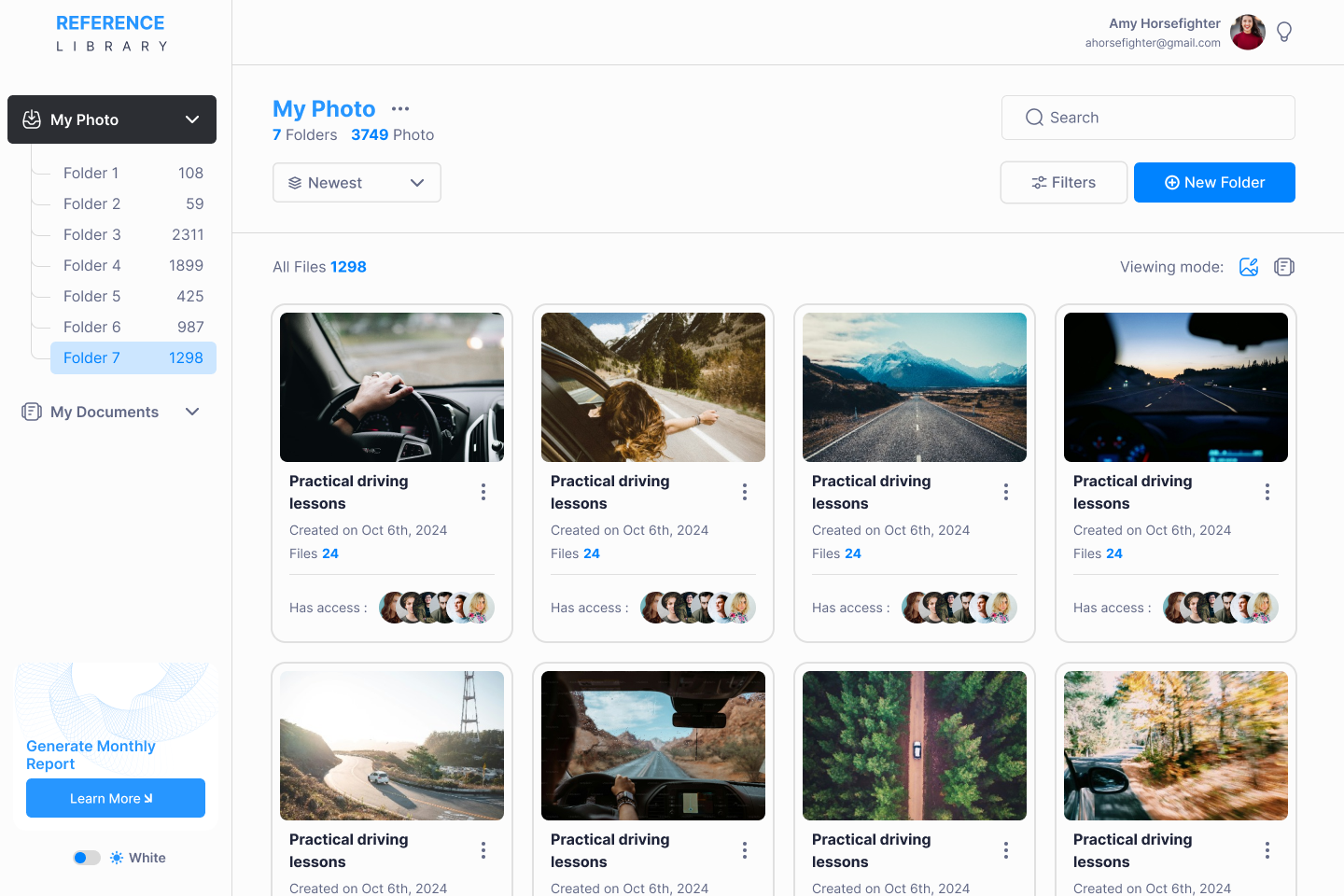This screenshot has width=1344, height=896.
Task: Open the steering wheel photo thumbnail
Action: pos(392,387)
